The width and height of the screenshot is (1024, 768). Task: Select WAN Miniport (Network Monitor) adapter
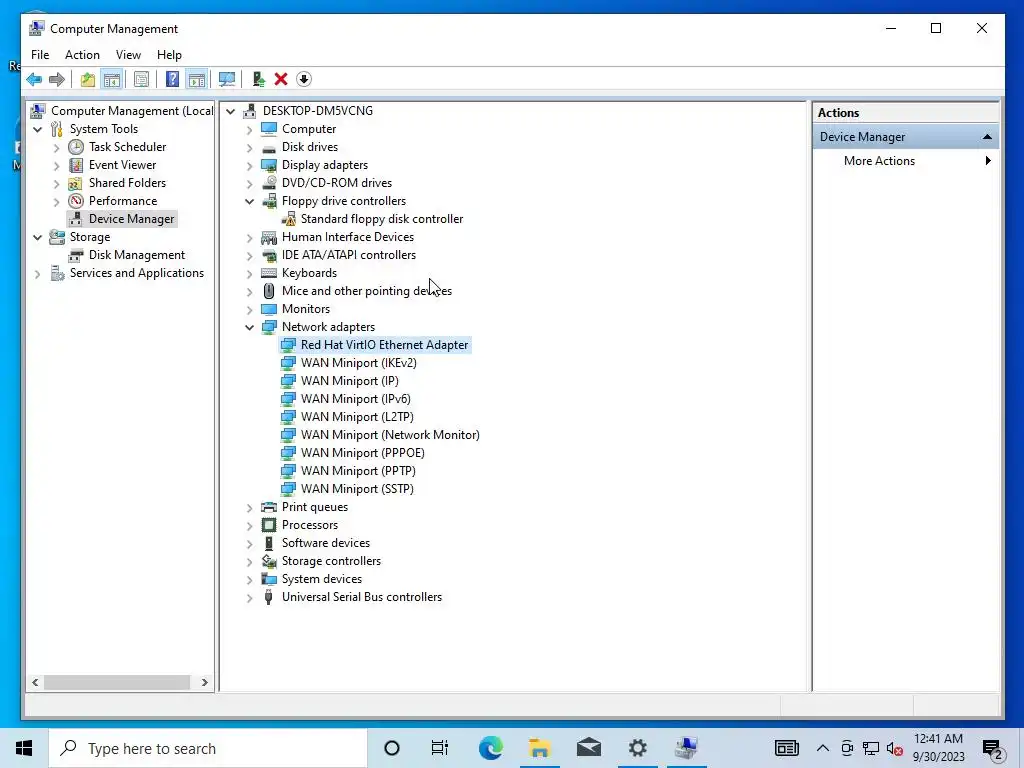pyautogui.click(x=390, y=435)
